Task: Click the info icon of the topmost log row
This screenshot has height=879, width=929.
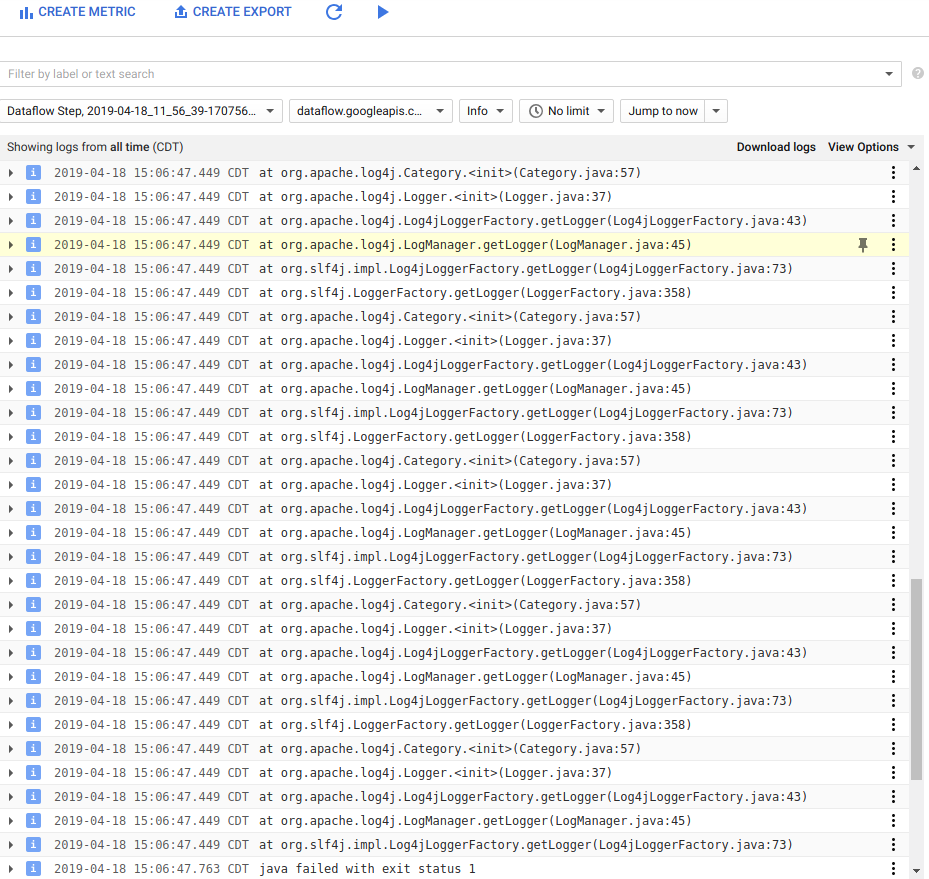Action: 33,173
